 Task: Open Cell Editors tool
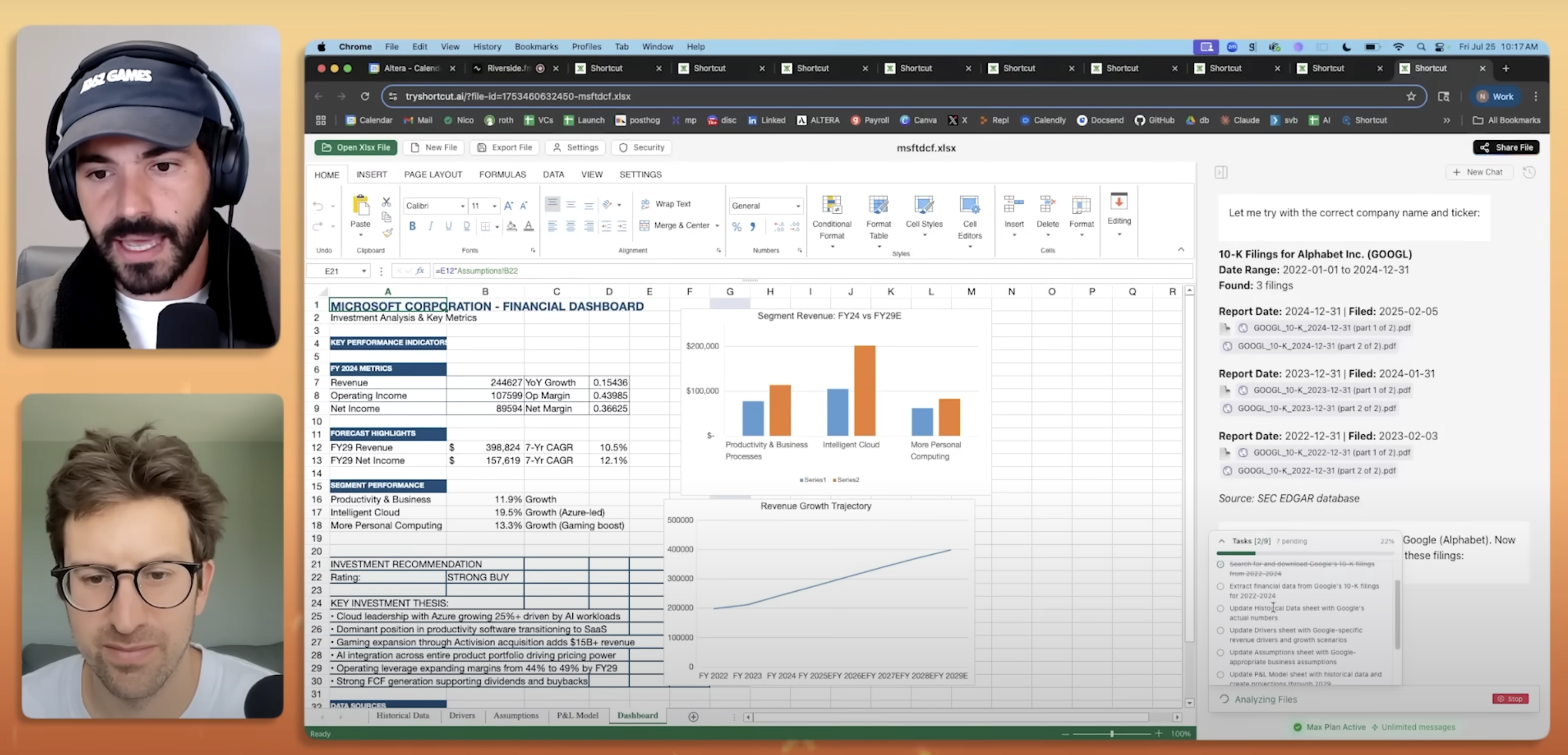(970, 218)
